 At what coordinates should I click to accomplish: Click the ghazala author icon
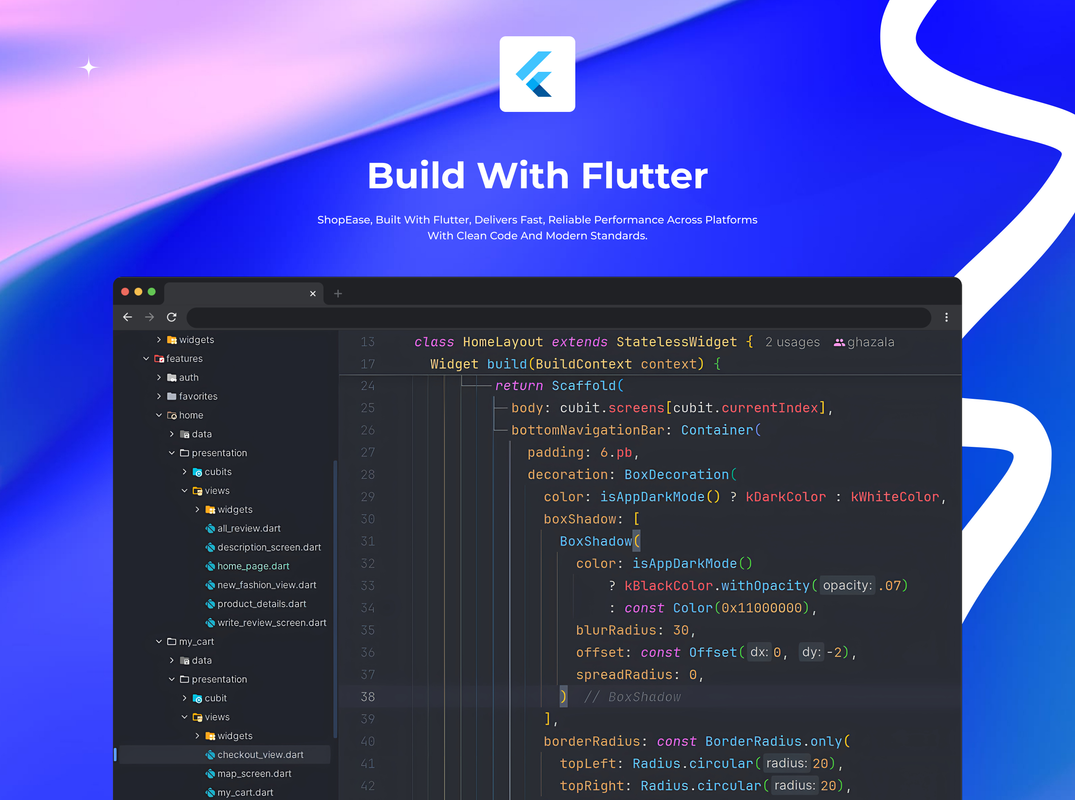tap(839, 342)
